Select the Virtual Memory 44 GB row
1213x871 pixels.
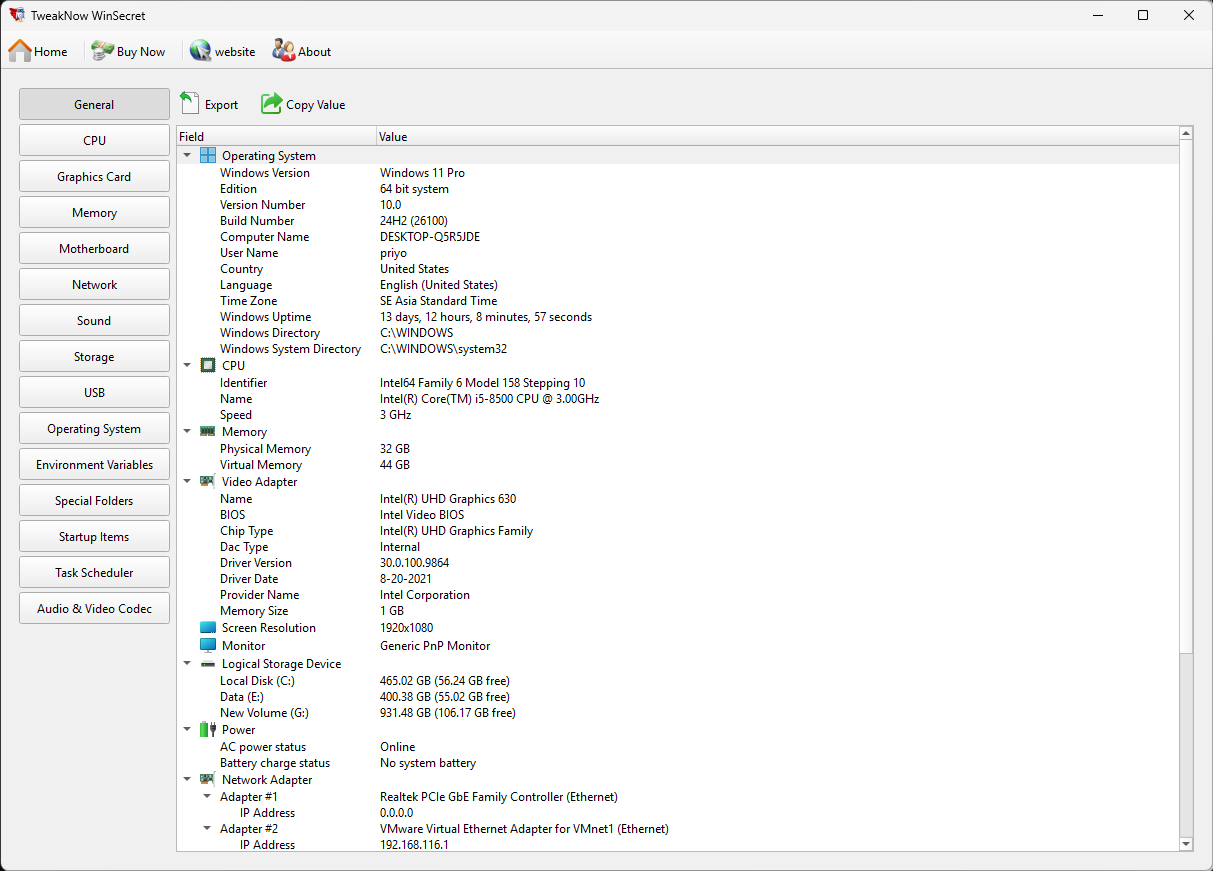[x=678, y=465]
